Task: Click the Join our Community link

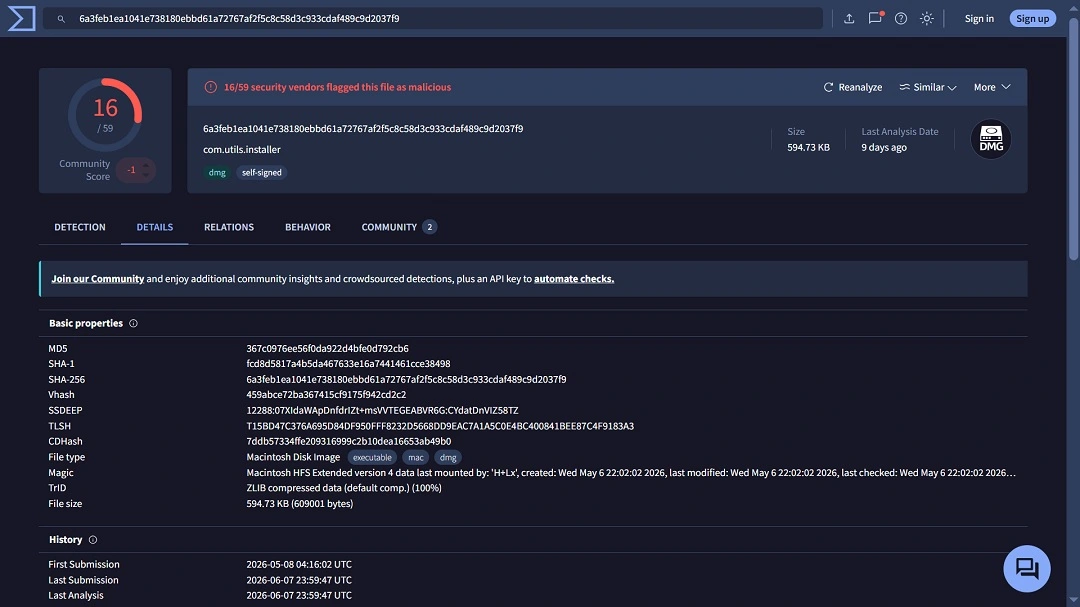Action: (x=98, y=278)
